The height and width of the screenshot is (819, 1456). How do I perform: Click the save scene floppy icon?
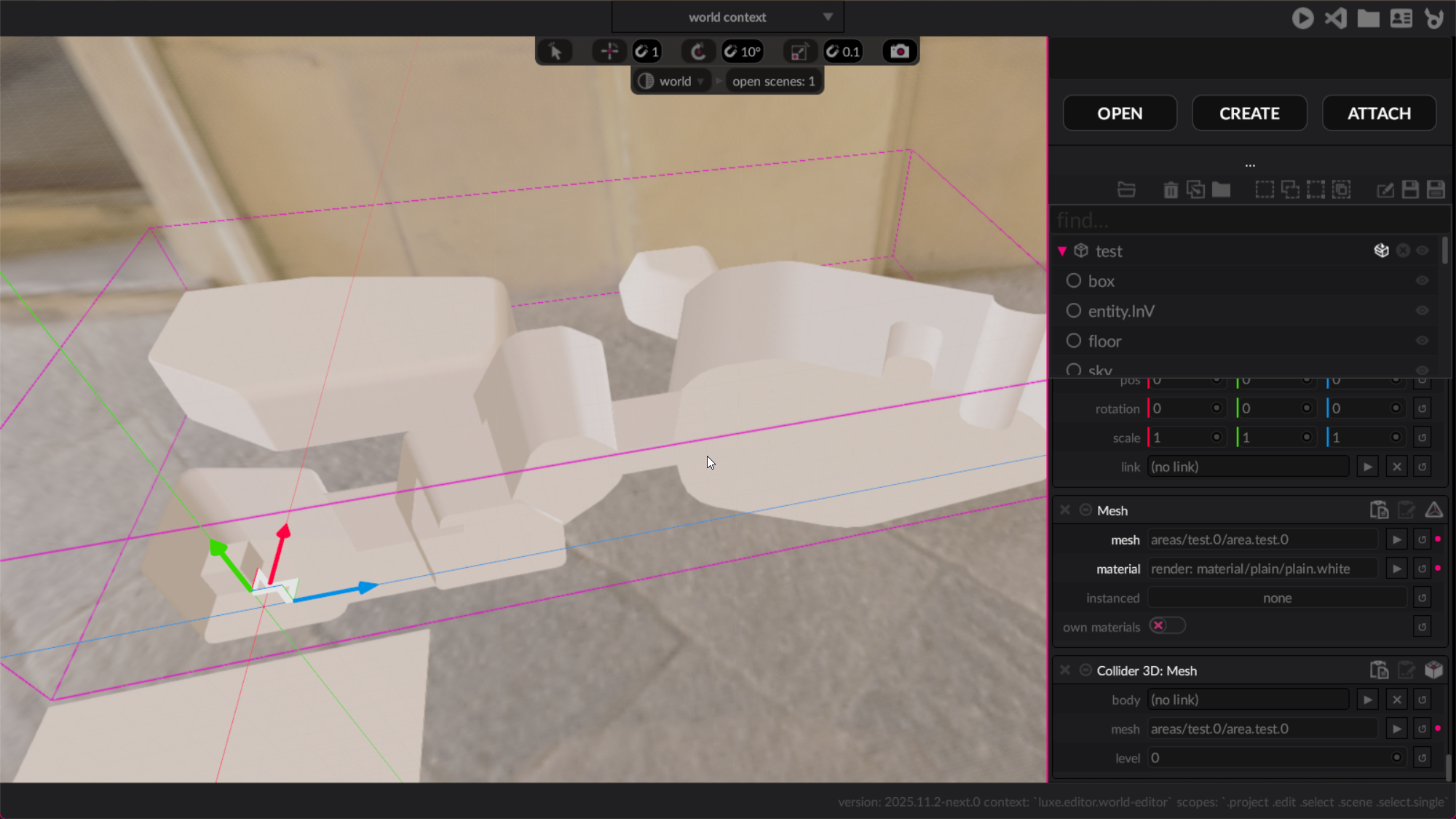[1410, 190]
